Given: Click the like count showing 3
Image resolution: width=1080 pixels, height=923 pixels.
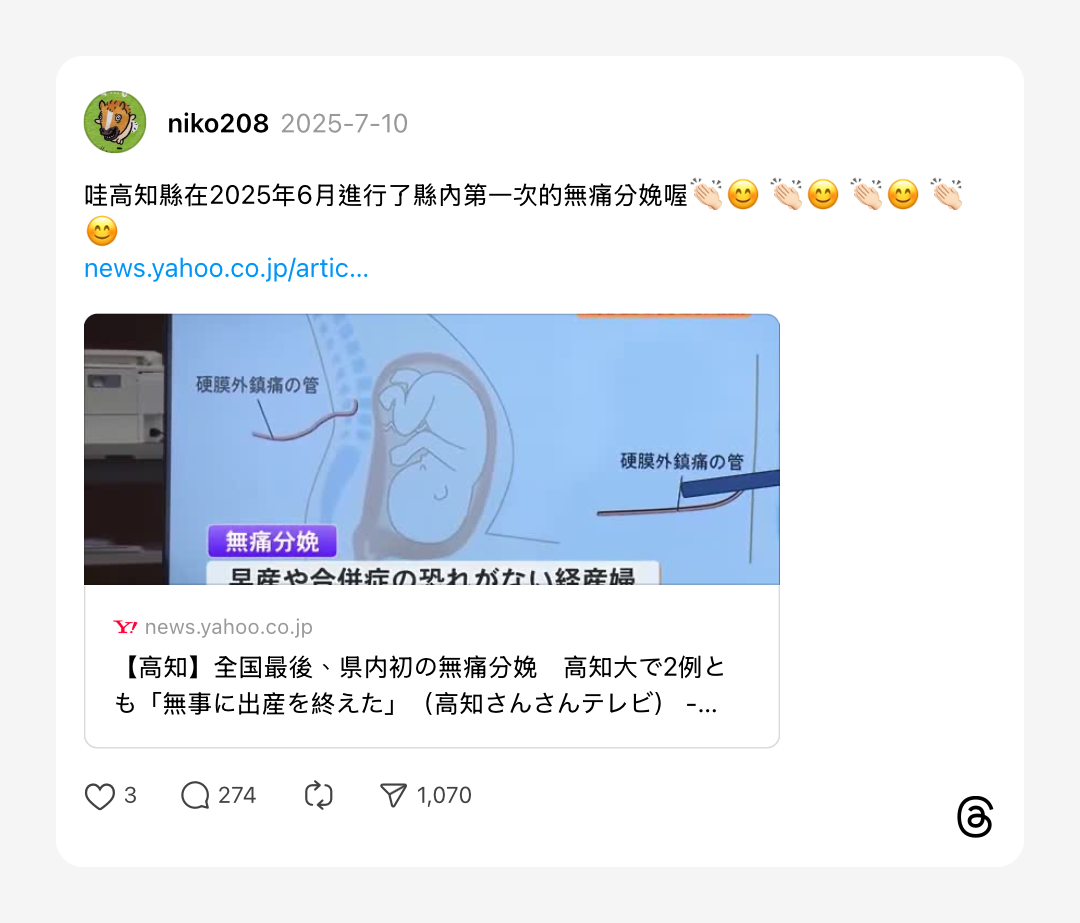Looking at the screenshot, I should (x=130, y=796).
